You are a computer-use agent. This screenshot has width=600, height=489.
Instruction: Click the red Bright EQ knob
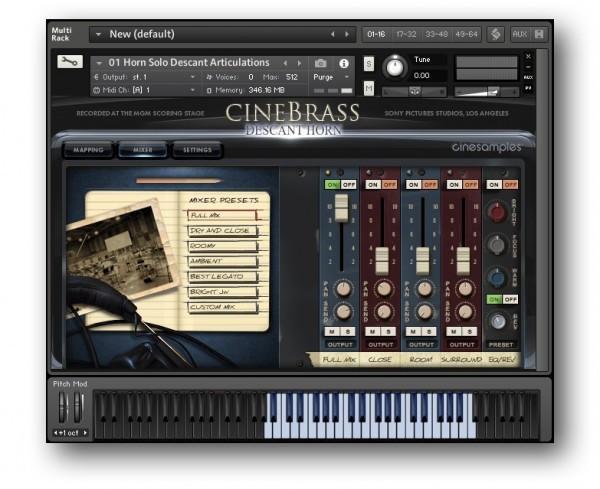pos(497,212)
